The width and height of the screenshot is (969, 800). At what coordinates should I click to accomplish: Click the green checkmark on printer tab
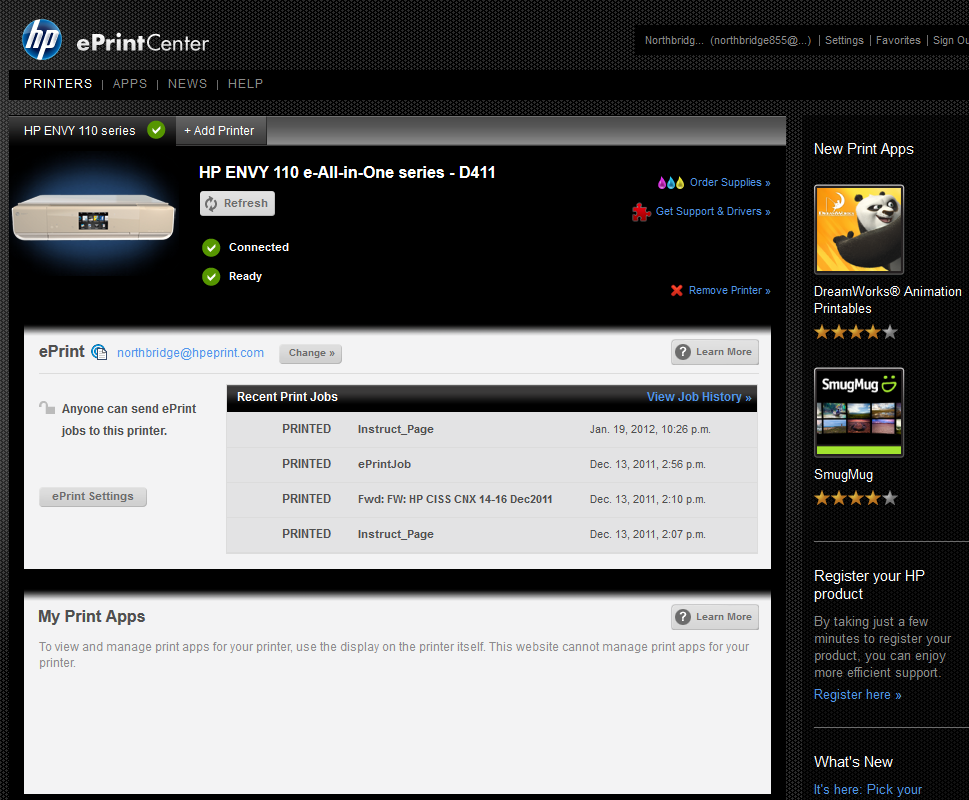(156, 130)
